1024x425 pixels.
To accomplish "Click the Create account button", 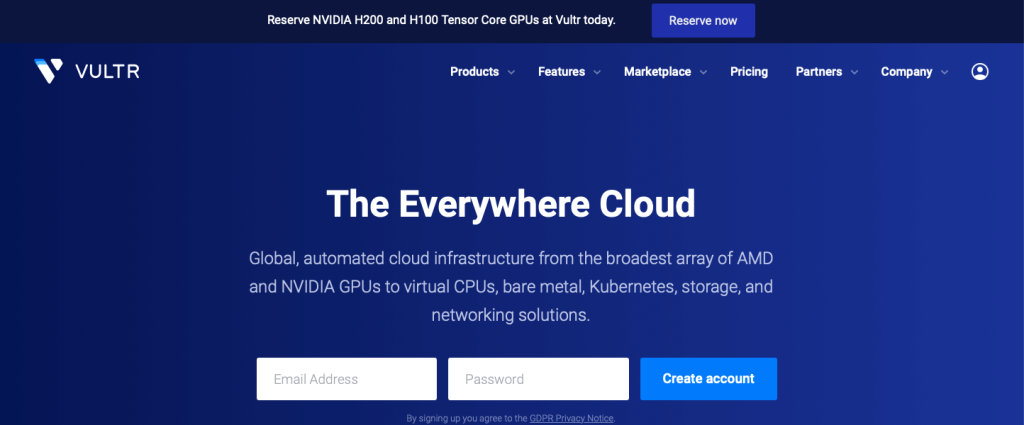I will click(709, 379).
